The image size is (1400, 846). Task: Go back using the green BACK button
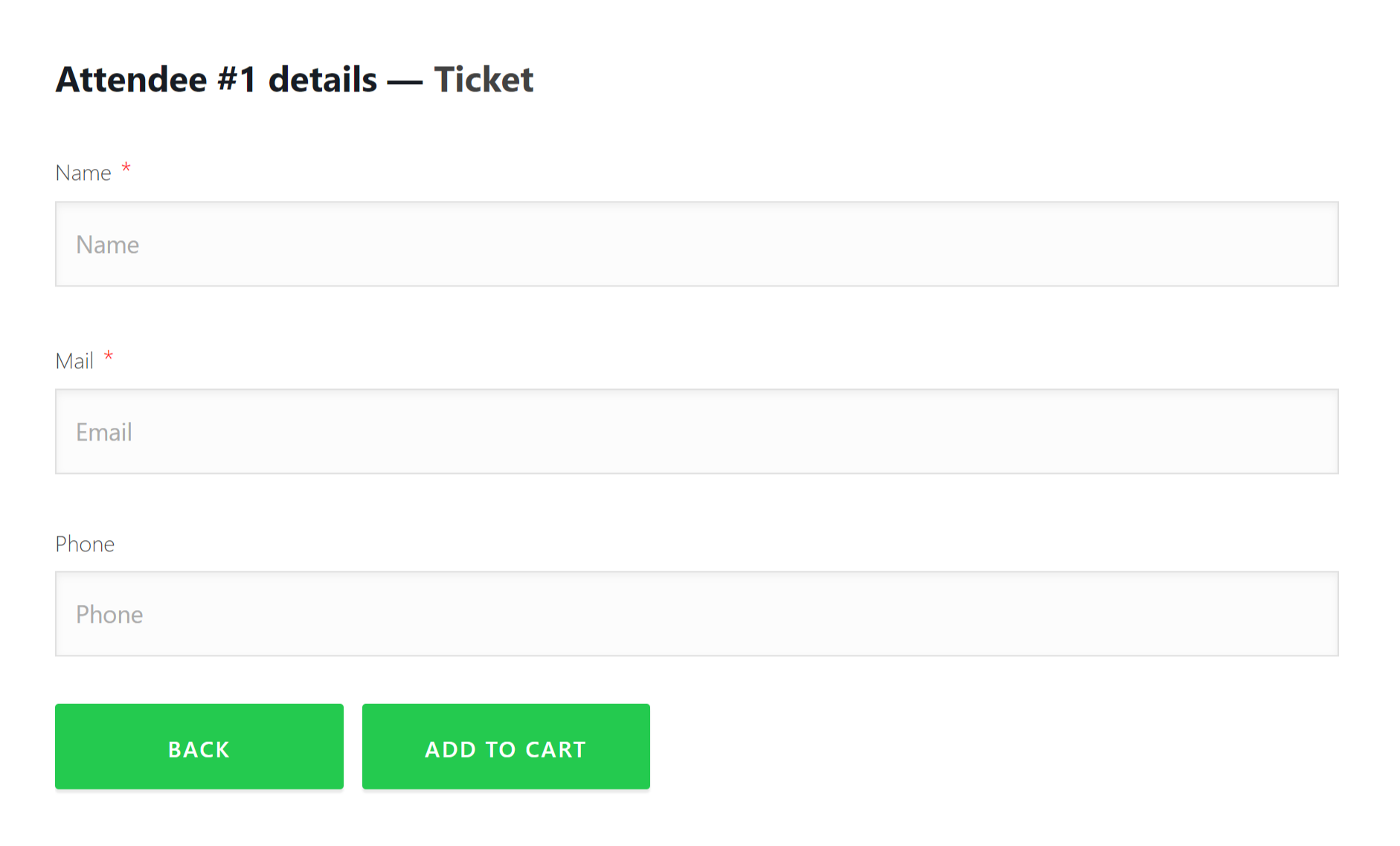tap(199, 746)
